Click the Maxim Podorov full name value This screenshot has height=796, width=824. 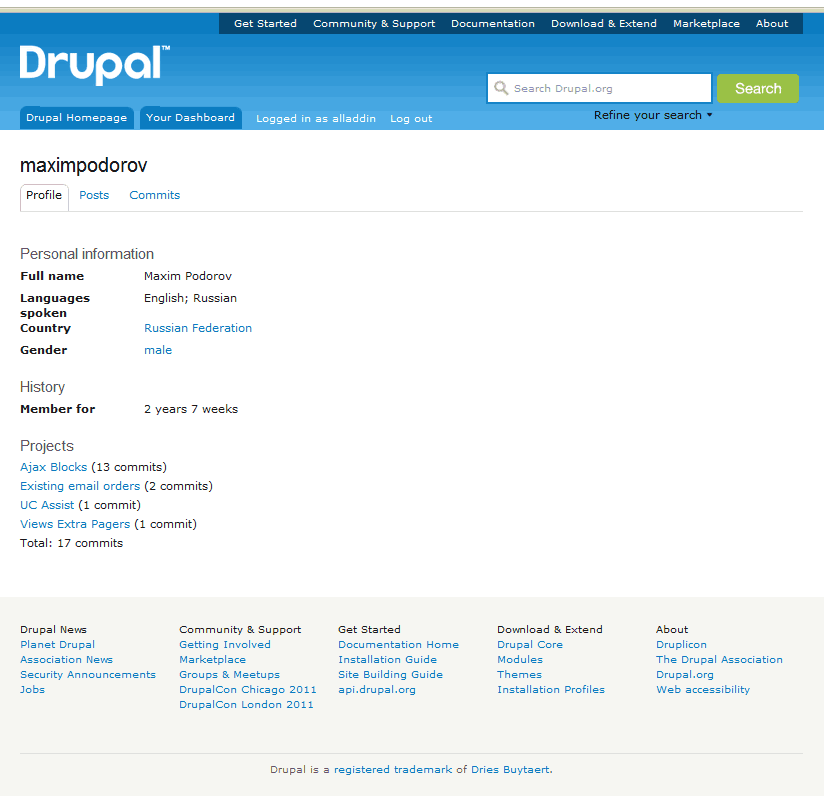pyautogui.click(x=188, y=276)
